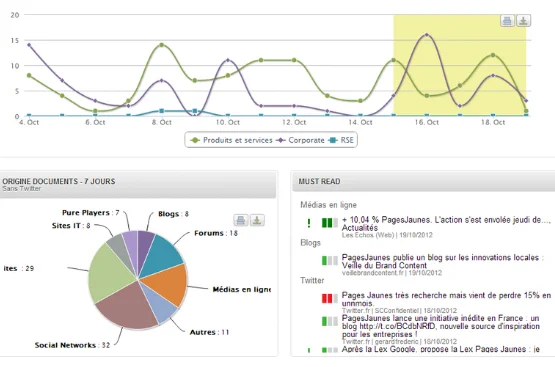The width and height of the screenshot is (555, 367).
Task: Toggle Corporate legend series
Action: pyautogui.click(x=301, y=140)
